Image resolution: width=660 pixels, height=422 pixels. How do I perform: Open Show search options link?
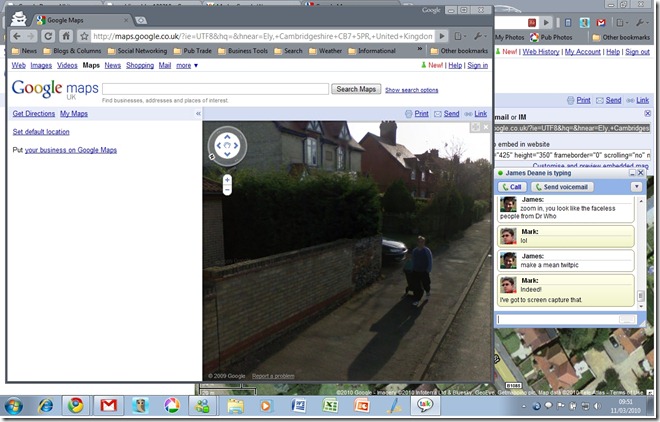pyautogui.click(x=412, y=90)
